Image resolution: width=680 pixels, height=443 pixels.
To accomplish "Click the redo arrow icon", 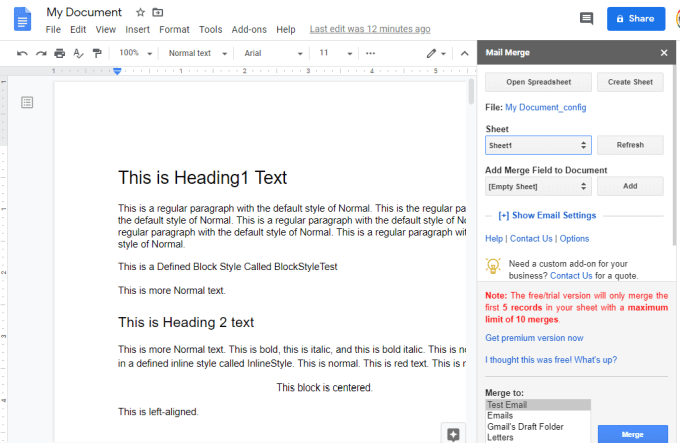I will (41, 53).
